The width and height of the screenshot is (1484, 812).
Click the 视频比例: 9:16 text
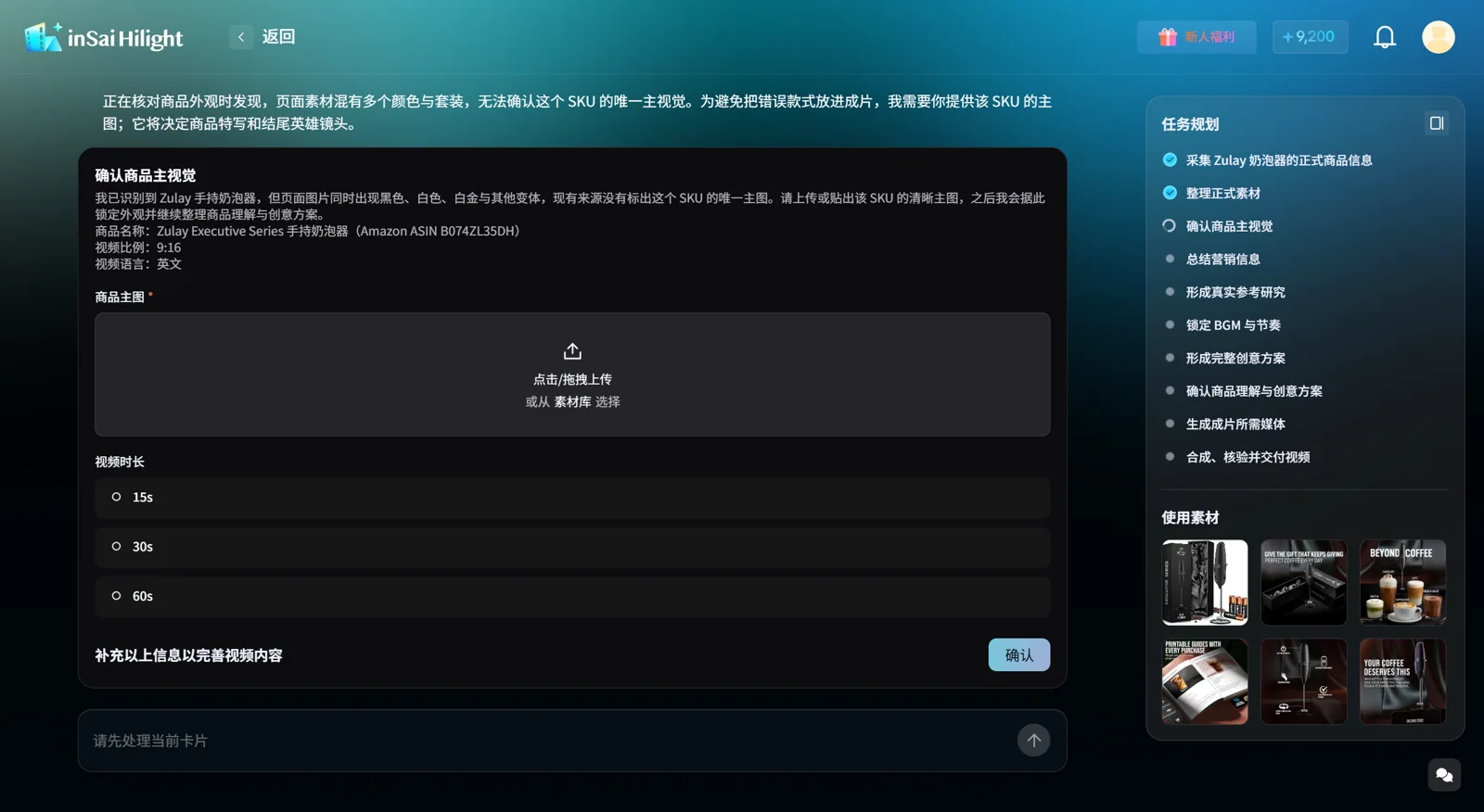(x=138, y=247)
